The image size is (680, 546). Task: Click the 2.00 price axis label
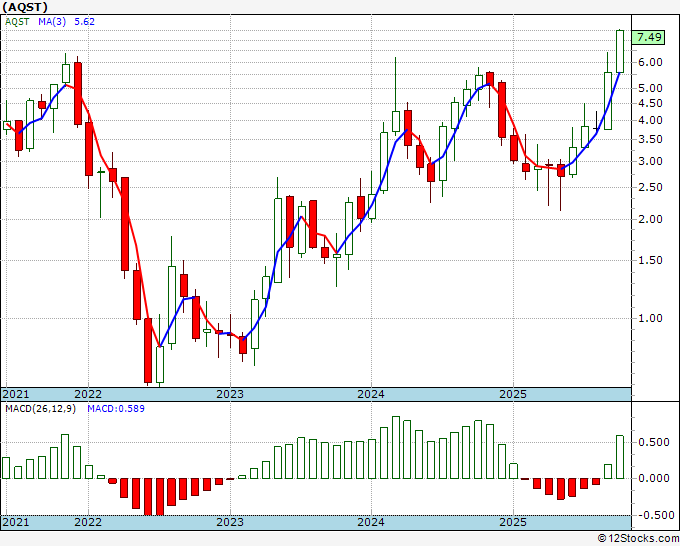(x=650, y=219)
